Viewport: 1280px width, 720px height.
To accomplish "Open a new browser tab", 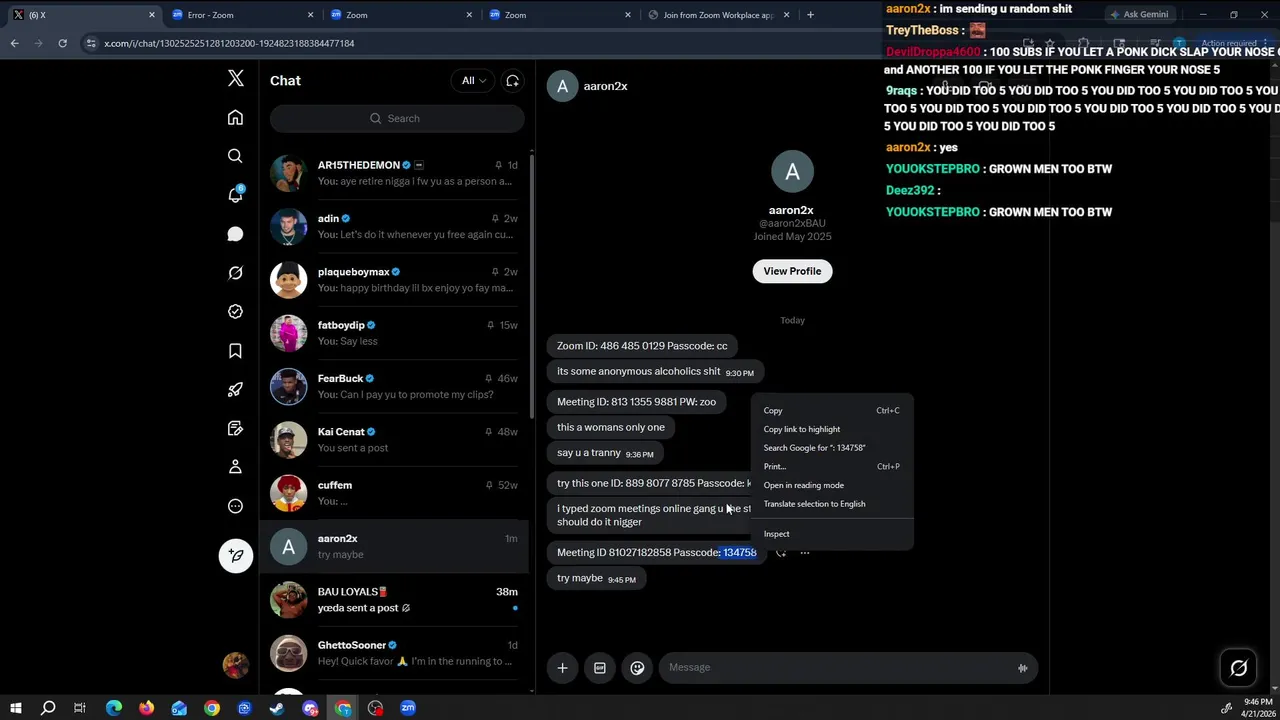I will coord(810,15).
